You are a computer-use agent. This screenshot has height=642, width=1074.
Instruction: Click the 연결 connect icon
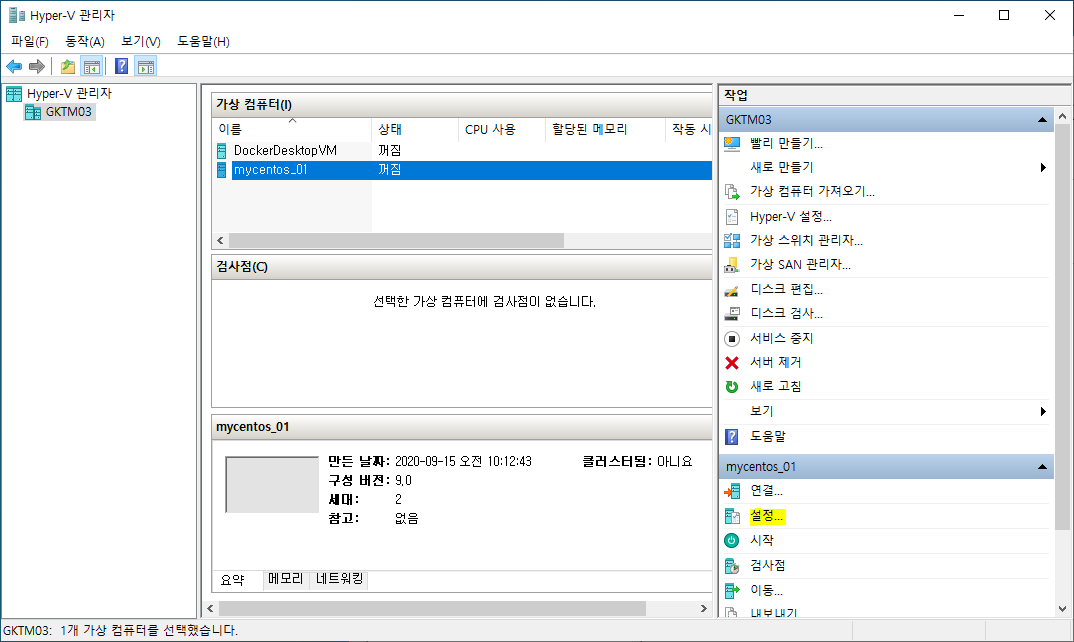[x=732, y=491]
